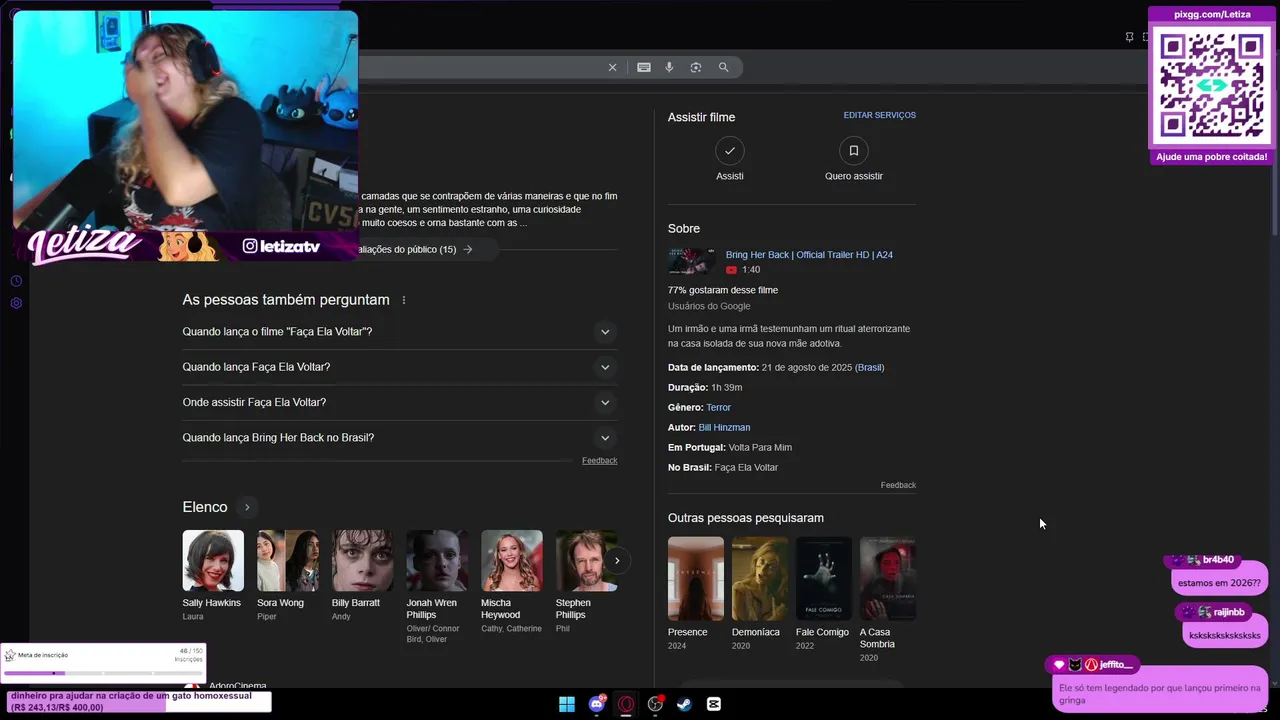This screenshot has width=1280, height=720.
Task: Select Billy Barratt cast photo
Action: 362,561
